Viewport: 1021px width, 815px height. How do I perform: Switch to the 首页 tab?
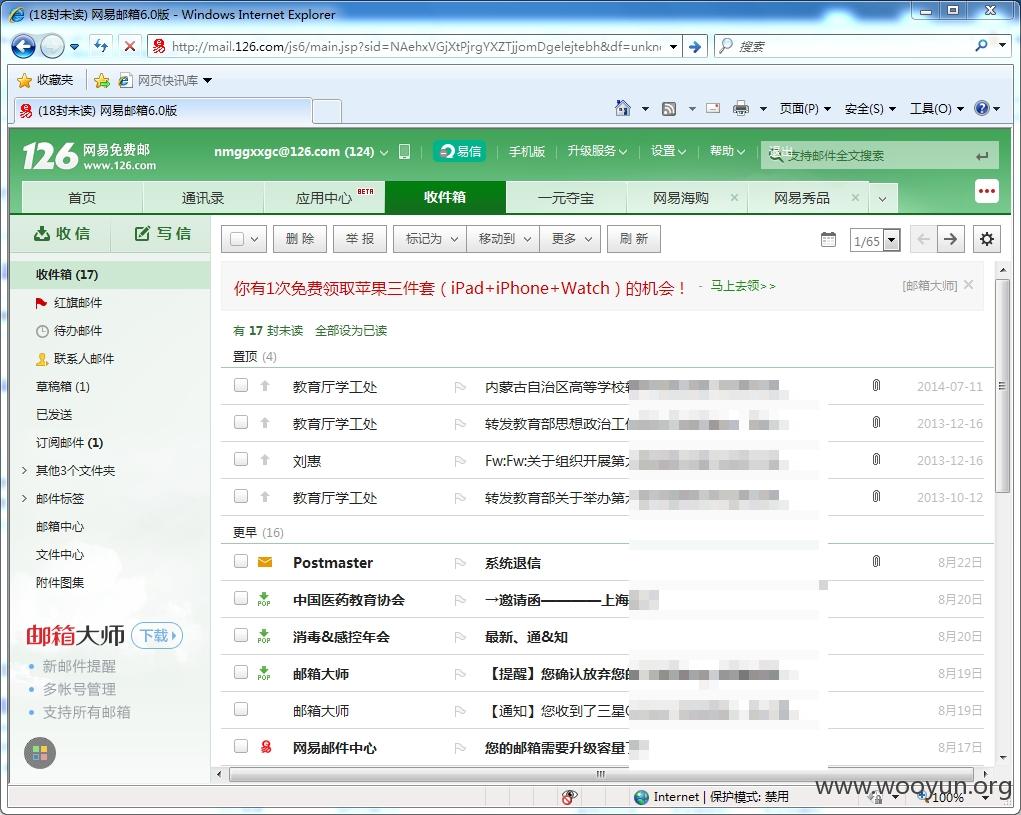pos(82,198)
